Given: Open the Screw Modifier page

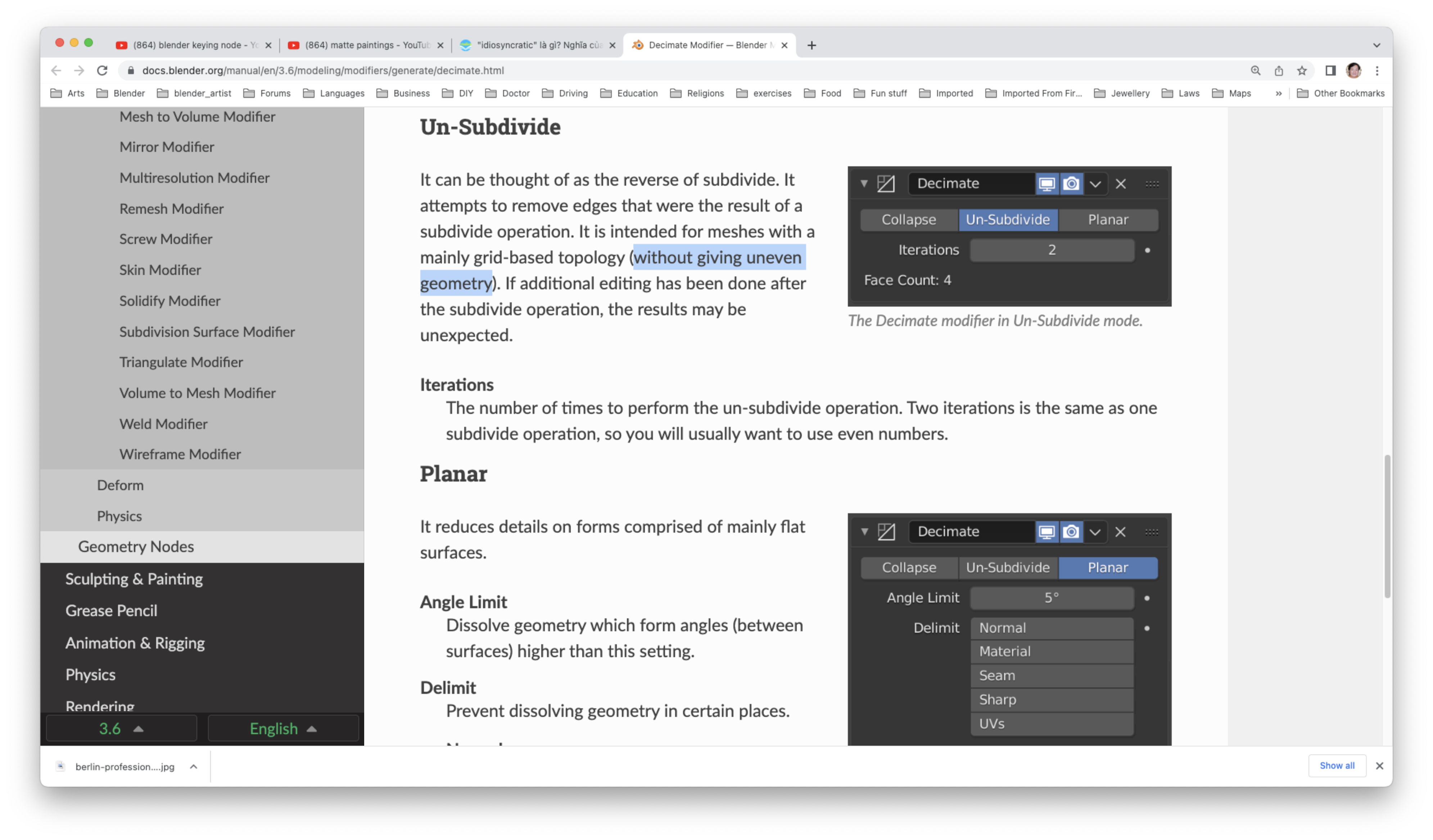Looking at the screenshot, I should pyautogui.click(x=166, y=239).
